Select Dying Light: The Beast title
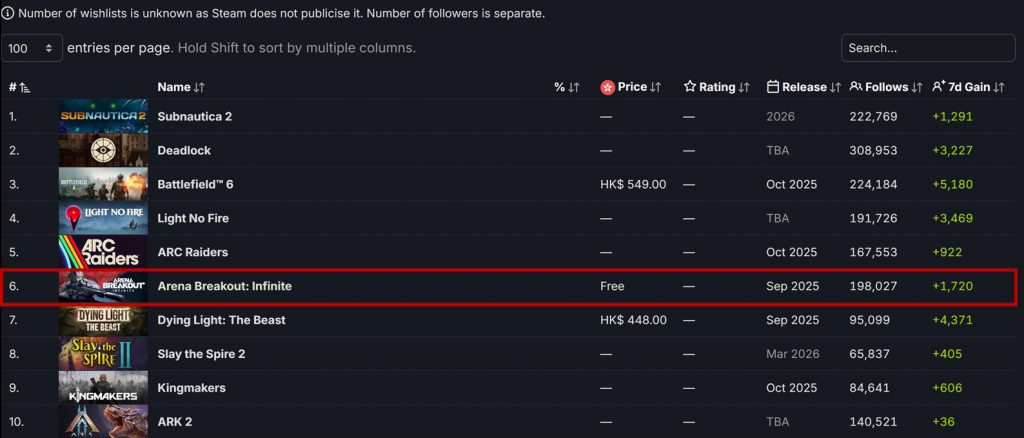The image size is (1024, 438). [221, 320]
